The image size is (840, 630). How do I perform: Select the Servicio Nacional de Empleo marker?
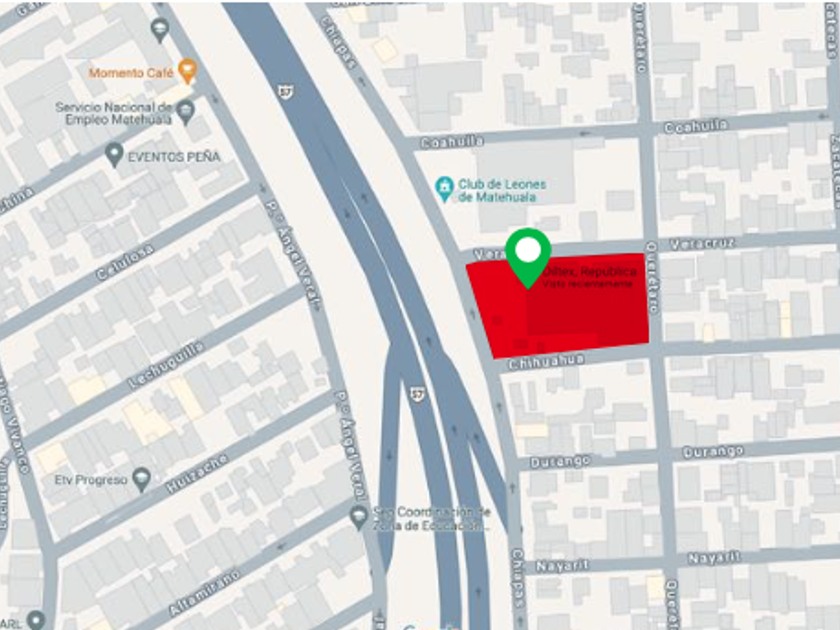(x=185, y=113)
